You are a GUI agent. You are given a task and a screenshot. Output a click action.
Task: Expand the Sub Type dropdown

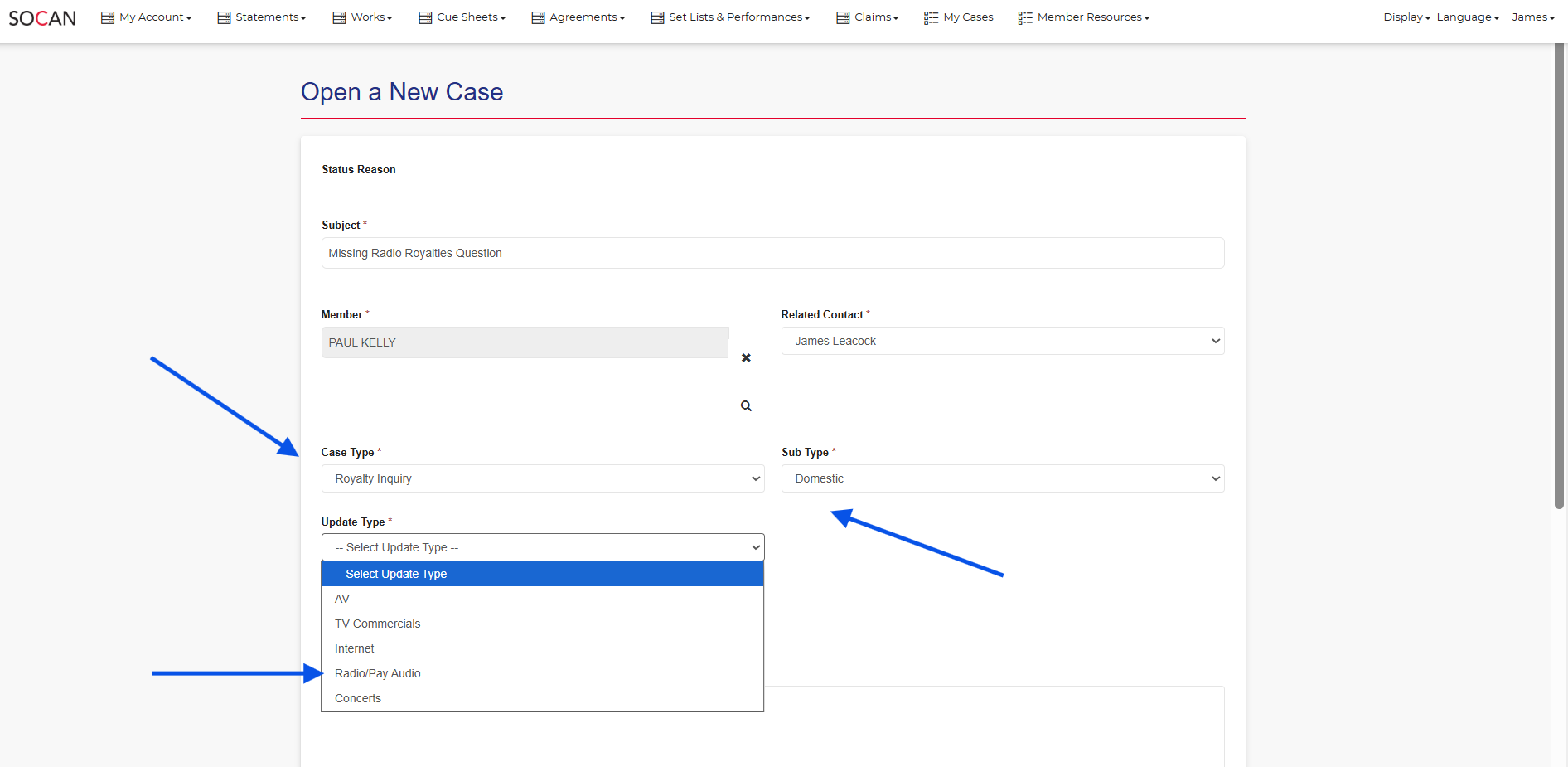coord(1002,478)
